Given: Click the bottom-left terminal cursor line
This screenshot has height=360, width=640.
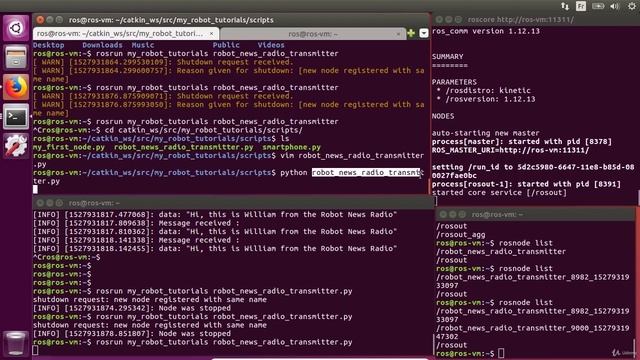Looking at the screenshot, I should [36, 351].
